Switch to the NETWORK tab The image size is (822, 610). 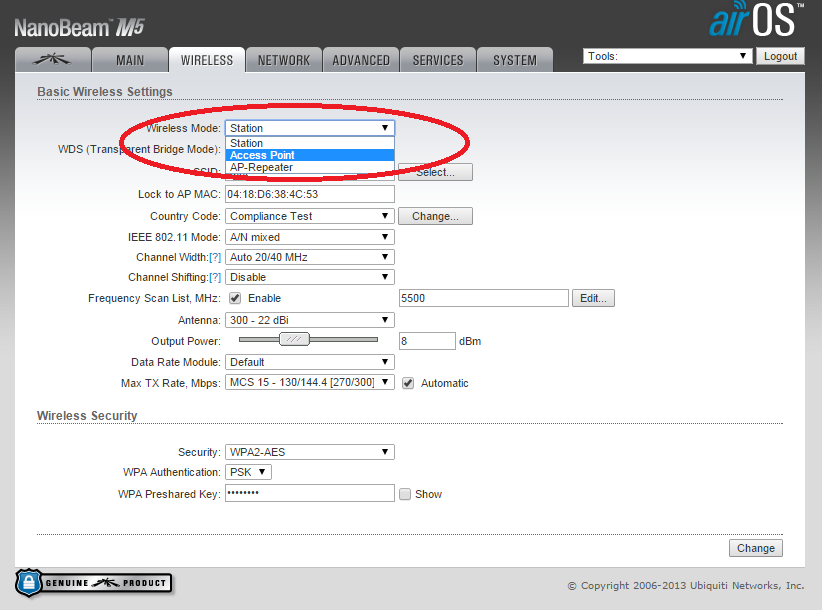click(x=284, y=60)
